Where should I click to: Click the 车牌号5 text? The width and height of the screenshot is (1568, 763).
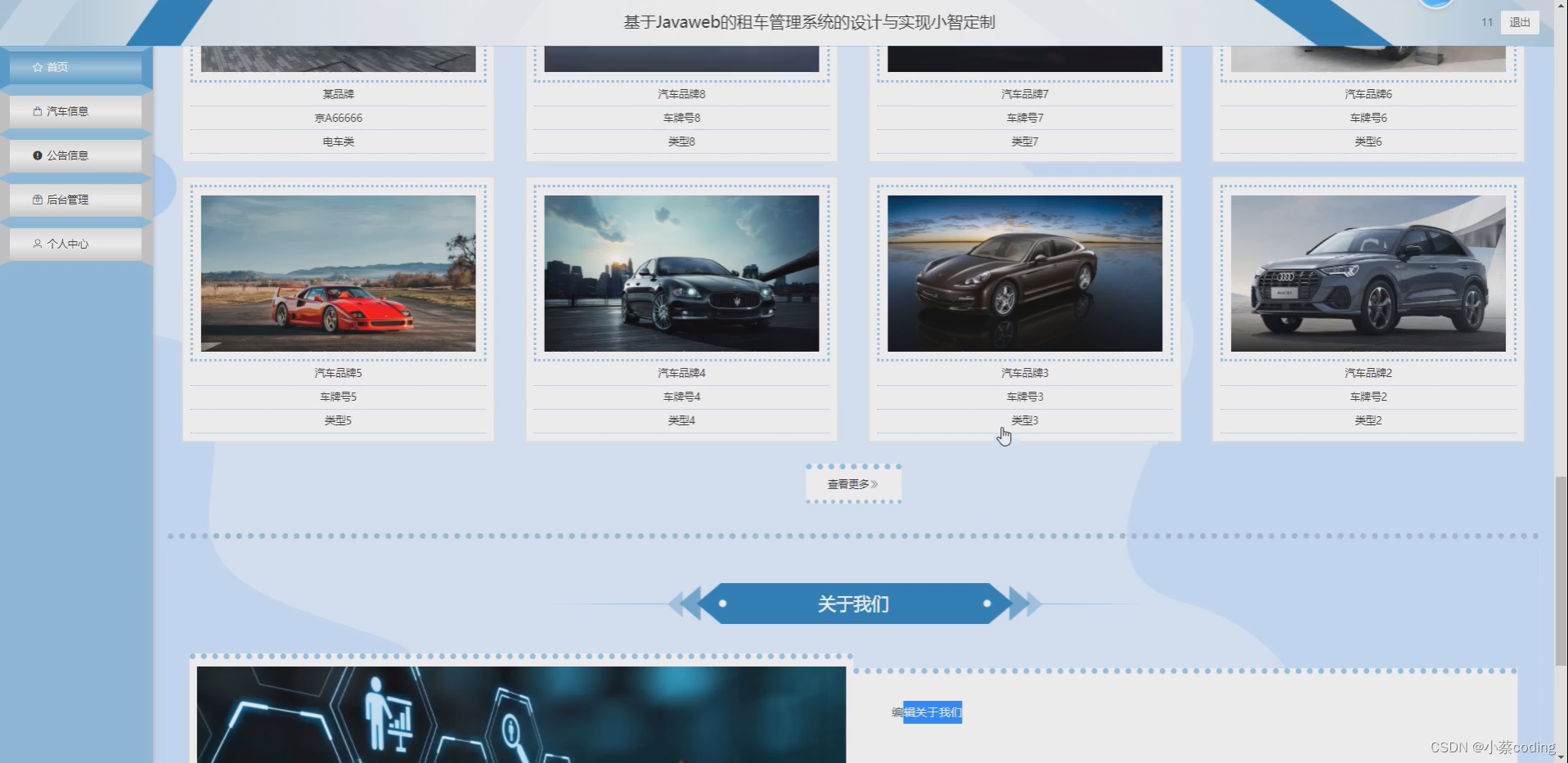pyautogui.click(x=338, y=397)
